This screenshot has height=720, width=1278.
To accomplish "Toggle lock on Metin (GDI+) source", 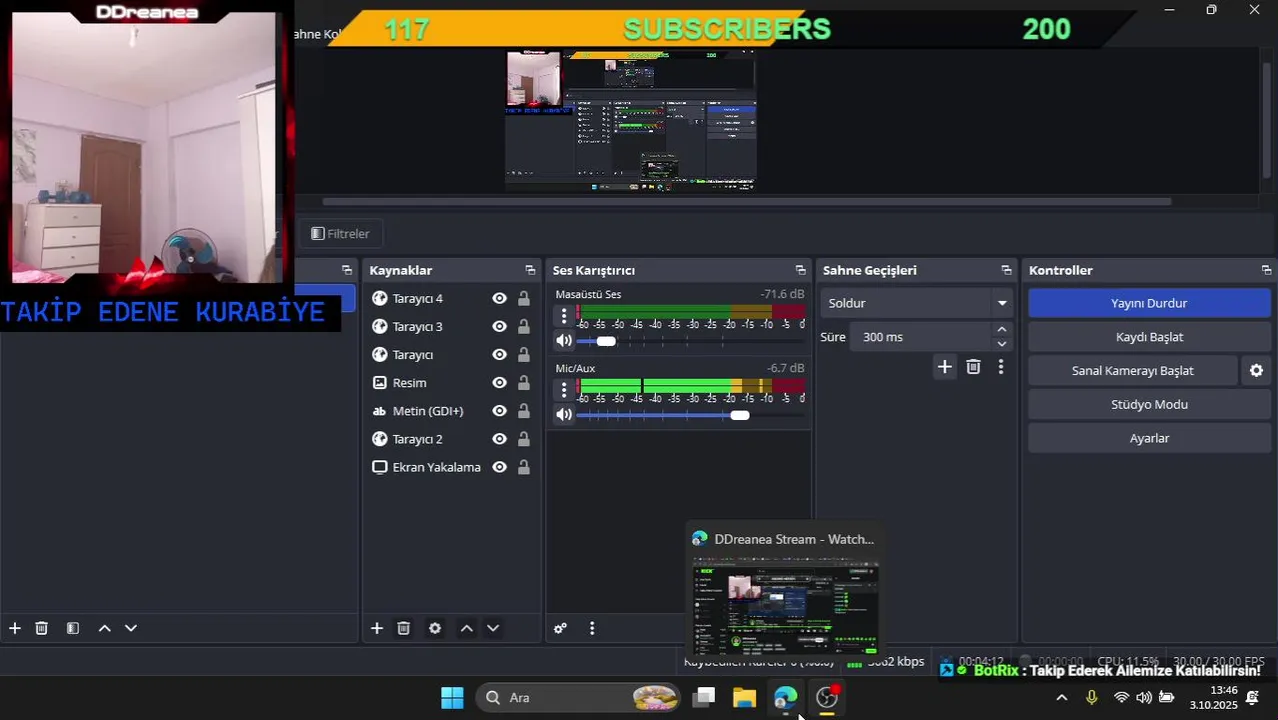I will pyautogui.click(x=523, y=410).
